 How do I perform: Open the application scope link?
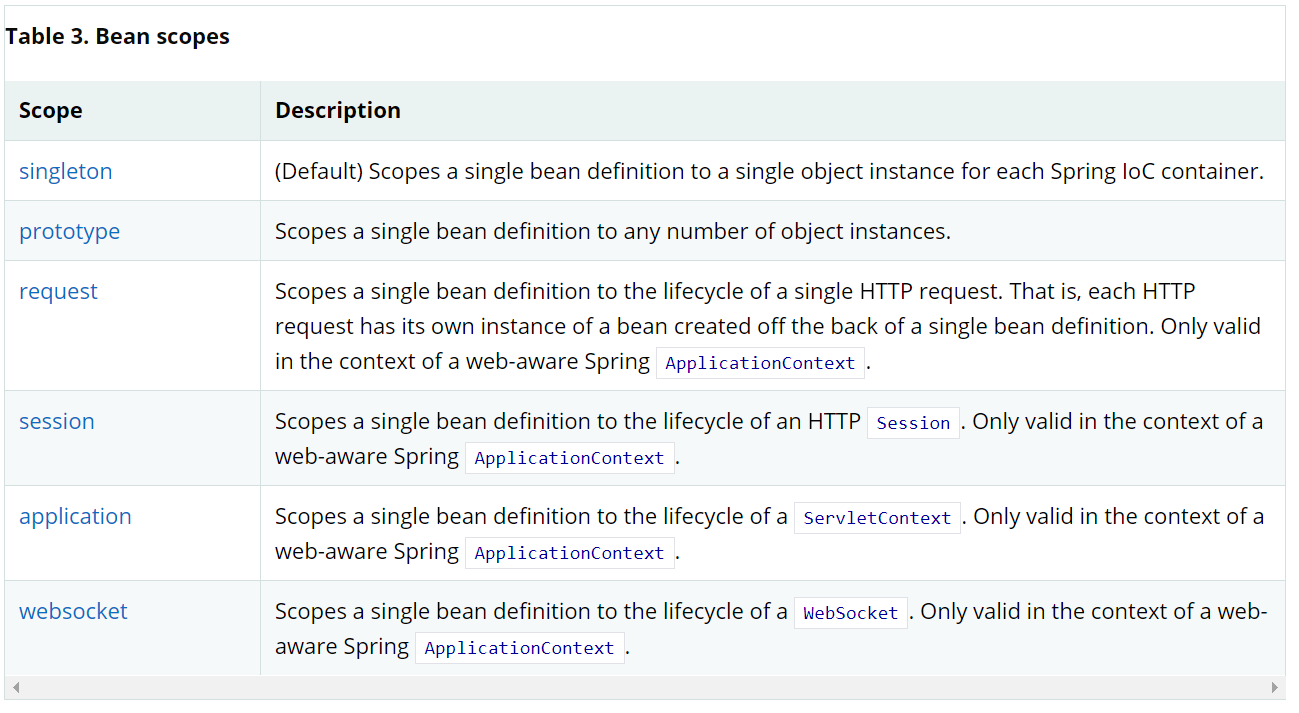[x=75, y=516]
